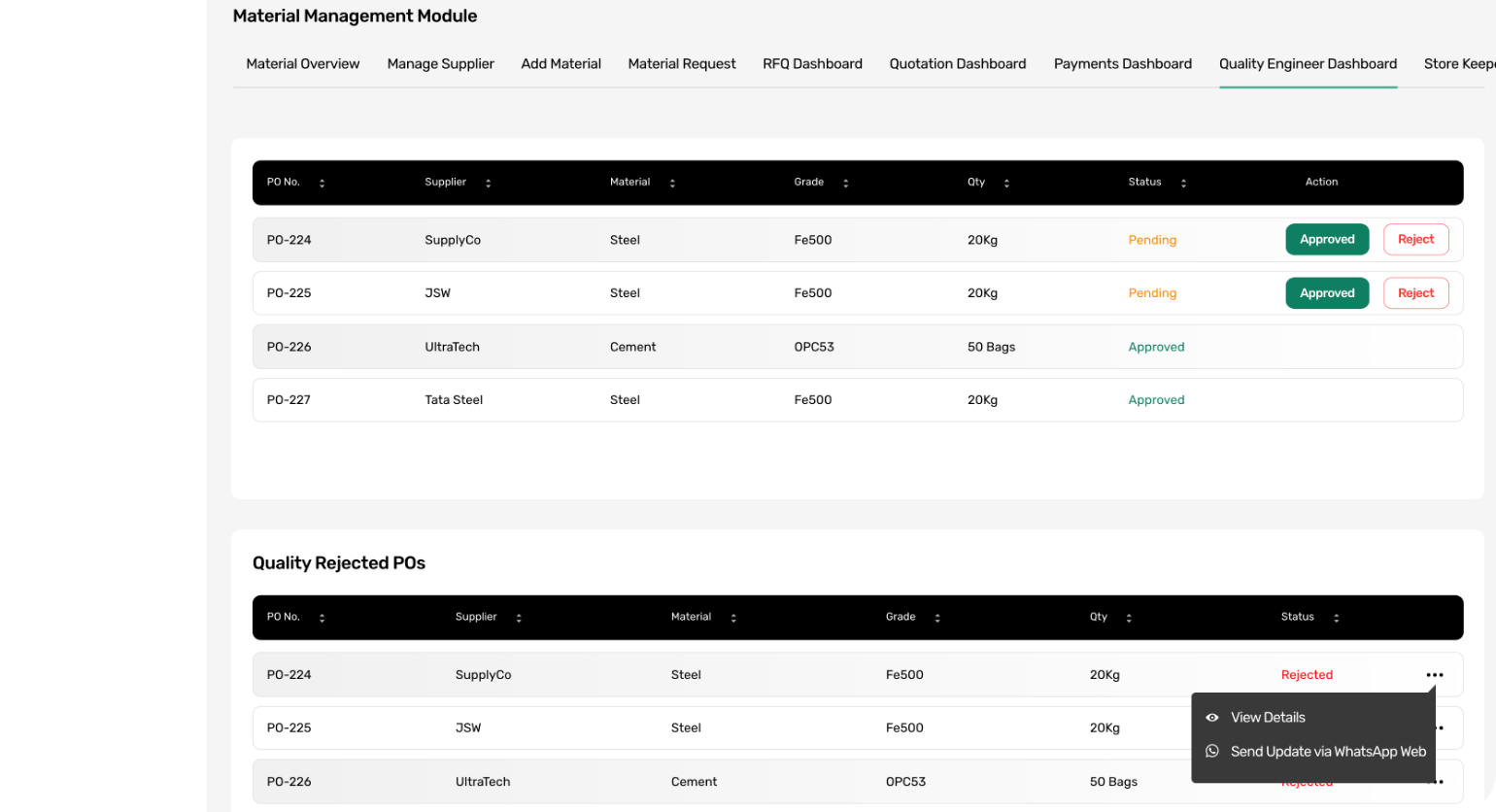Open Quotation Dashboard tab

(958, 64)
